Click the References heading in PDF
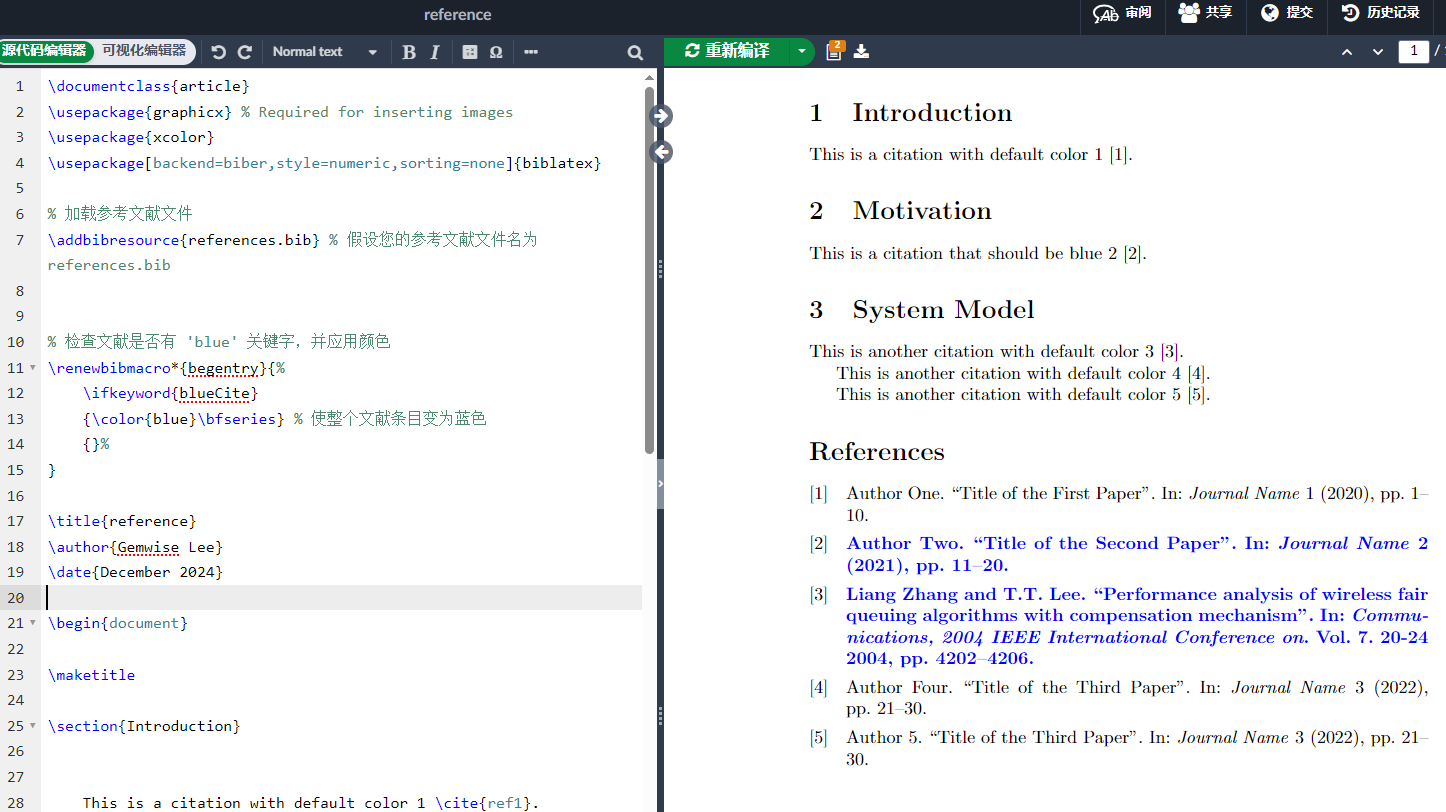Viewport: 1446px width, 812px height. 877,452
